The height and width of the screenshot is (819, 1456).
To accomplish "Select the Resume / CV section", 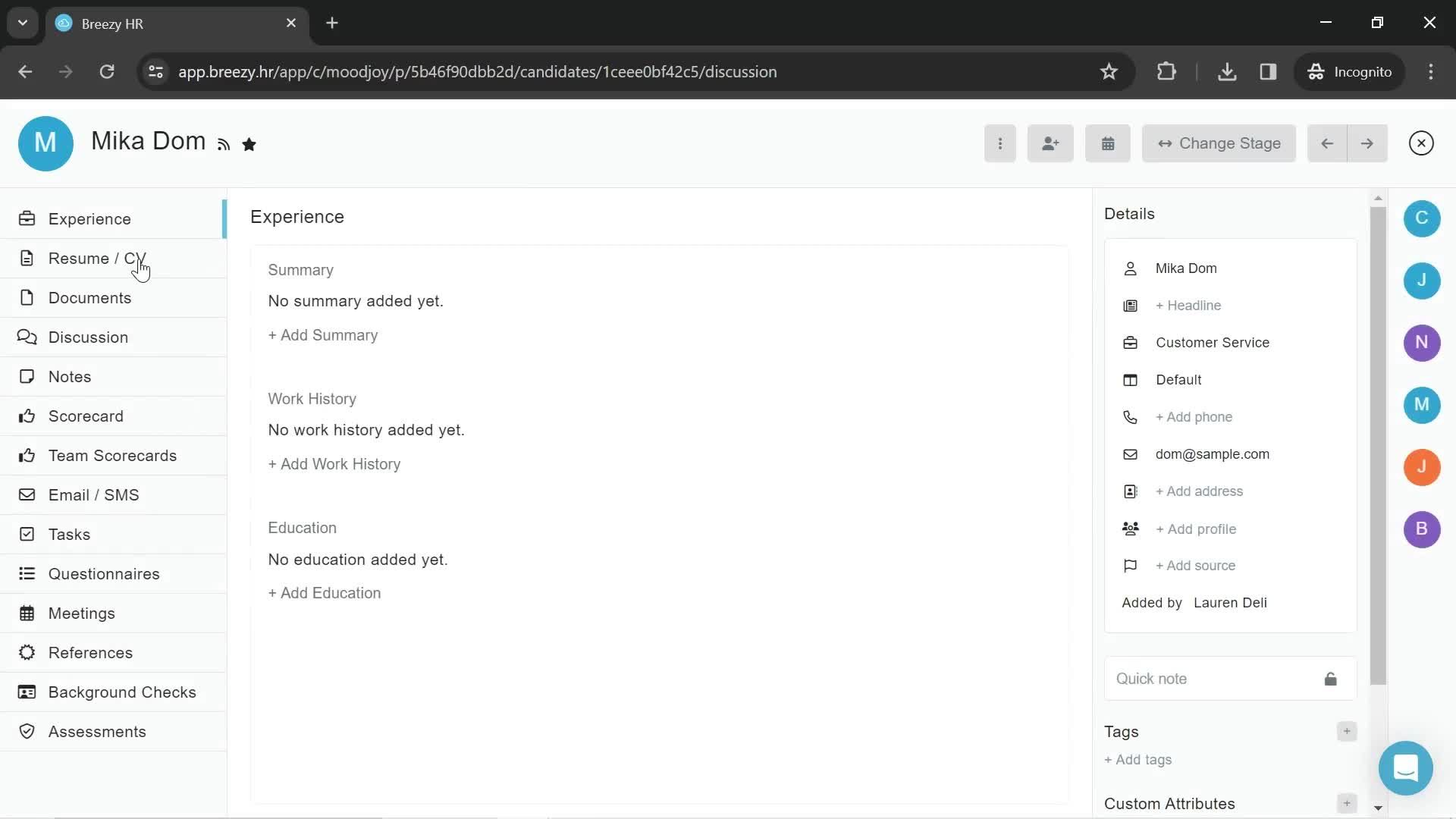I will 97,258.
